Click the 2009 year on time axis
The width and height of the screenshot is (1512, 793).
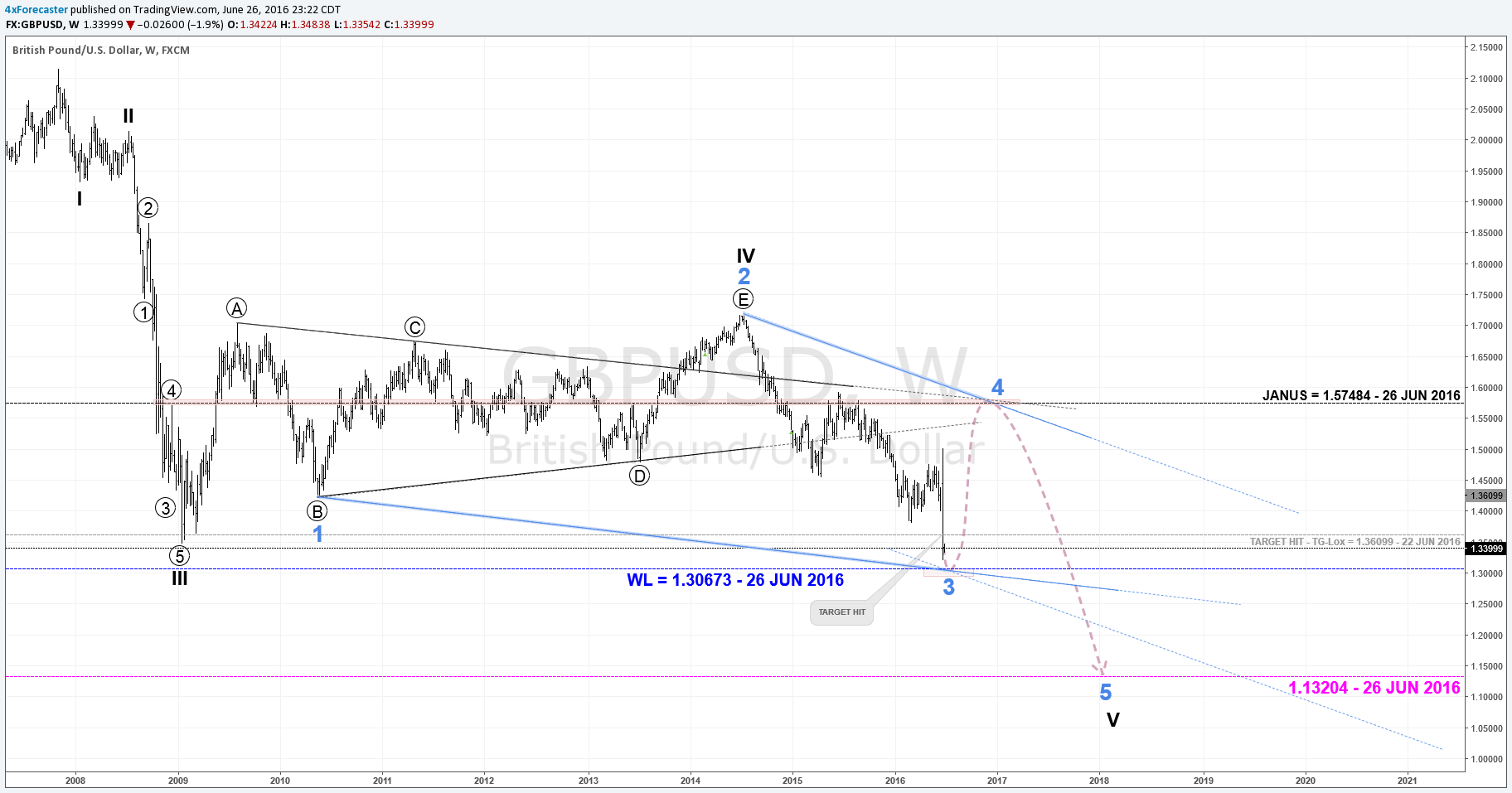pyautogui.click(x=178, y=780)
